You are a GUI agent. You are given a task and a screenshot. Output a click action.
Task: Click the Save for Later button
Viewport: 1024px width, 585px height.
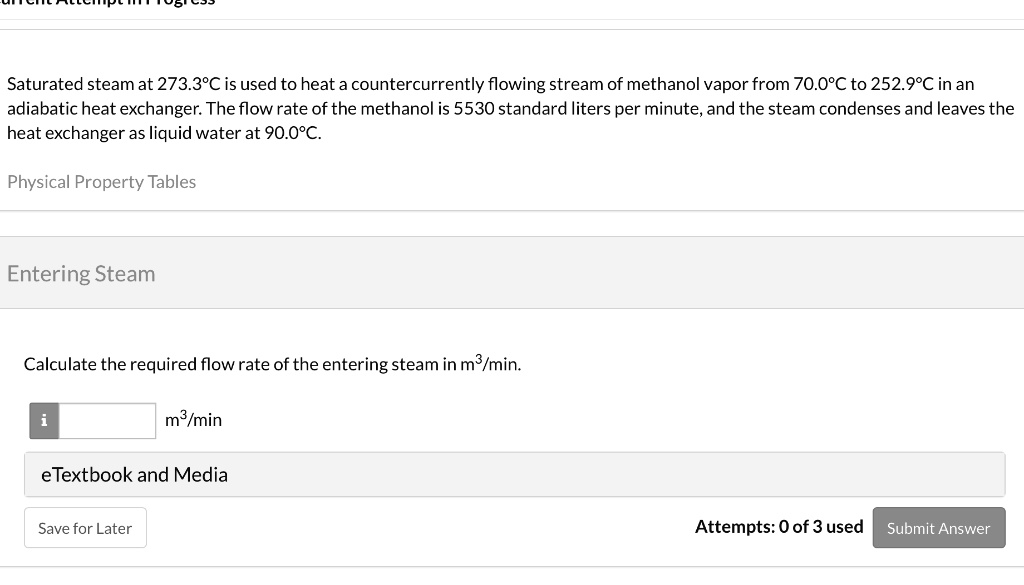click(x=85, y=527)
